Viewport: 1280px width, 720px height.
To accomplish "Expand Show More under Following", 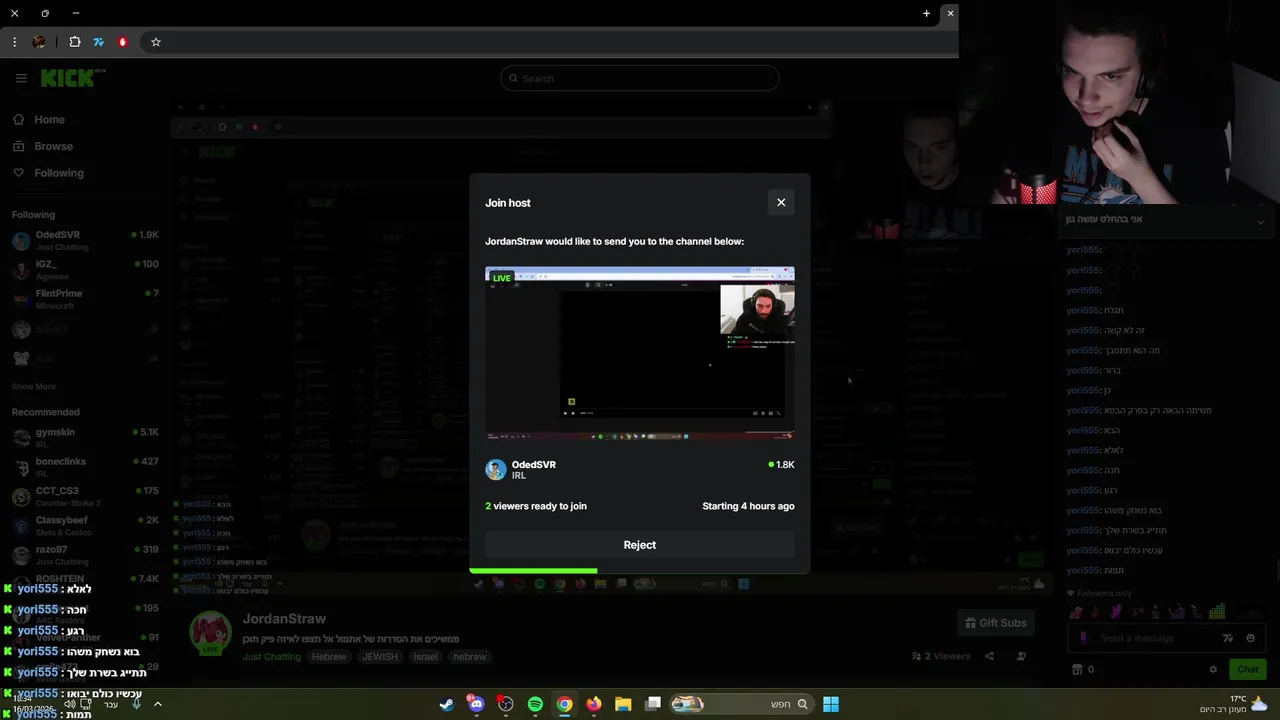I will (34, 386).
